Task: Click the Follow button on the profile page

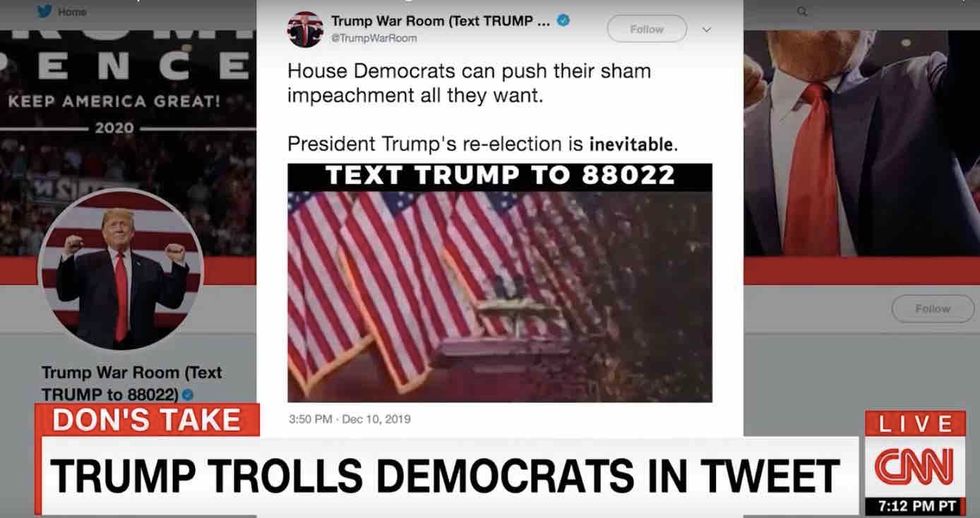Action: [932, 309]
